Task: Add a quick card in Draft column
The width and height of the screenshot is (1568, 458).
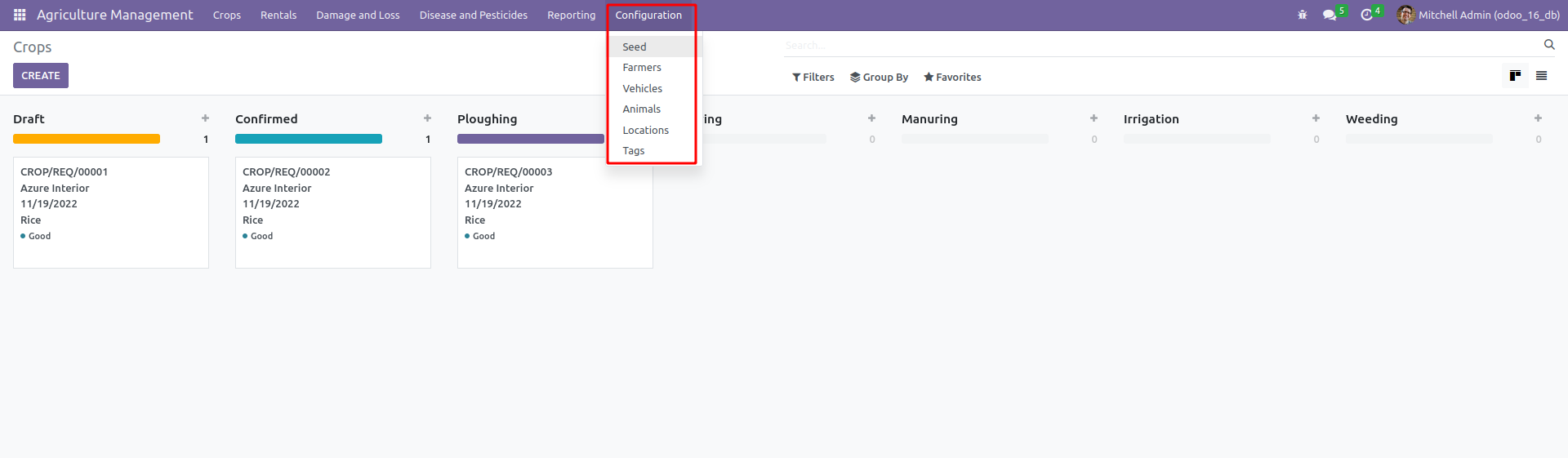Action: coord(205,118)
